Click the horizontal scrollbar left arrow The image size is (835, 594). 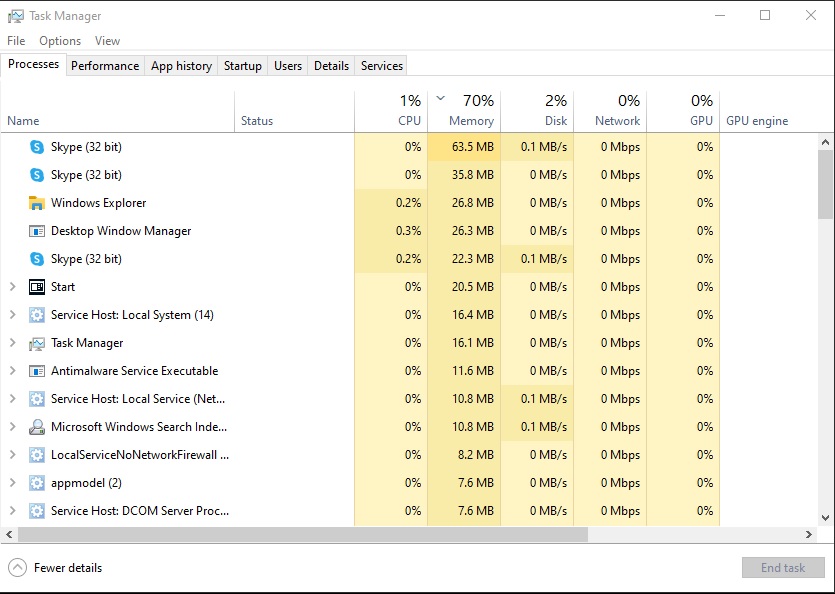(9, 534)
